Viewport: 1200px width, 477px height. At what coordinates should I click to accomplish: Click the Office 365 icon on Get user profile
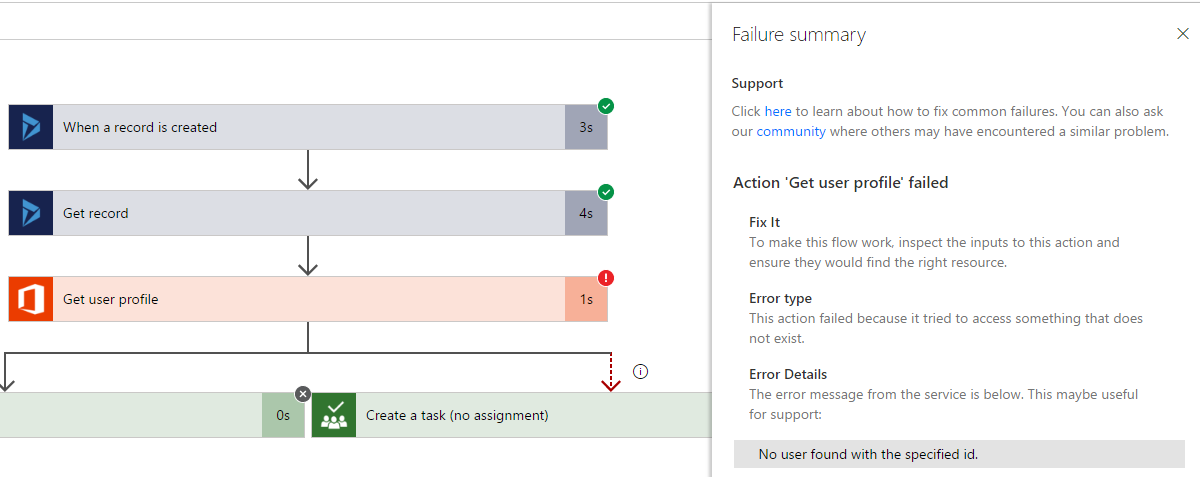click(31, 299)
